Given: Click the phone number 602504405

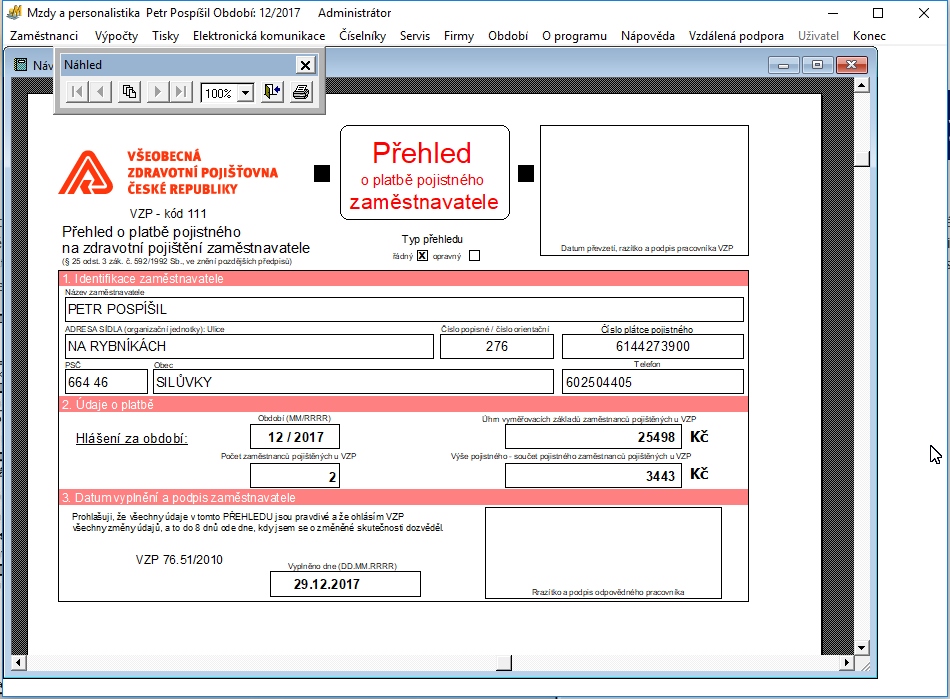Looking at the screenshot, I should point(653,382).
